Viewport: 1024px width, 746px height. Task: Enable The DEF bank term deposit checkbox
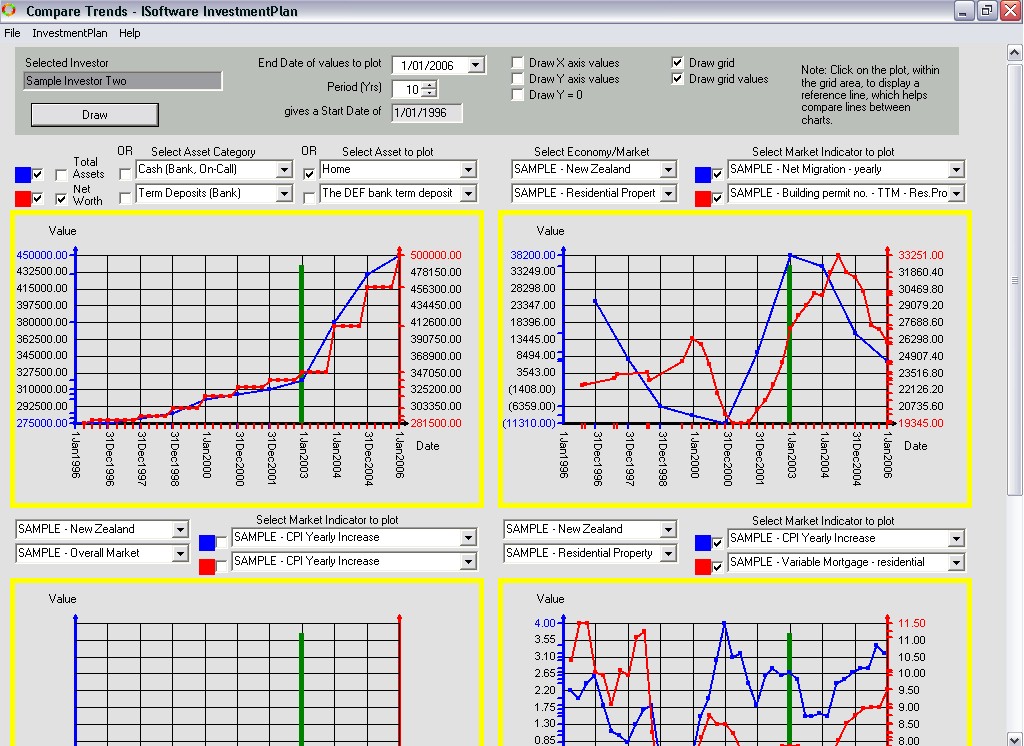310,199
